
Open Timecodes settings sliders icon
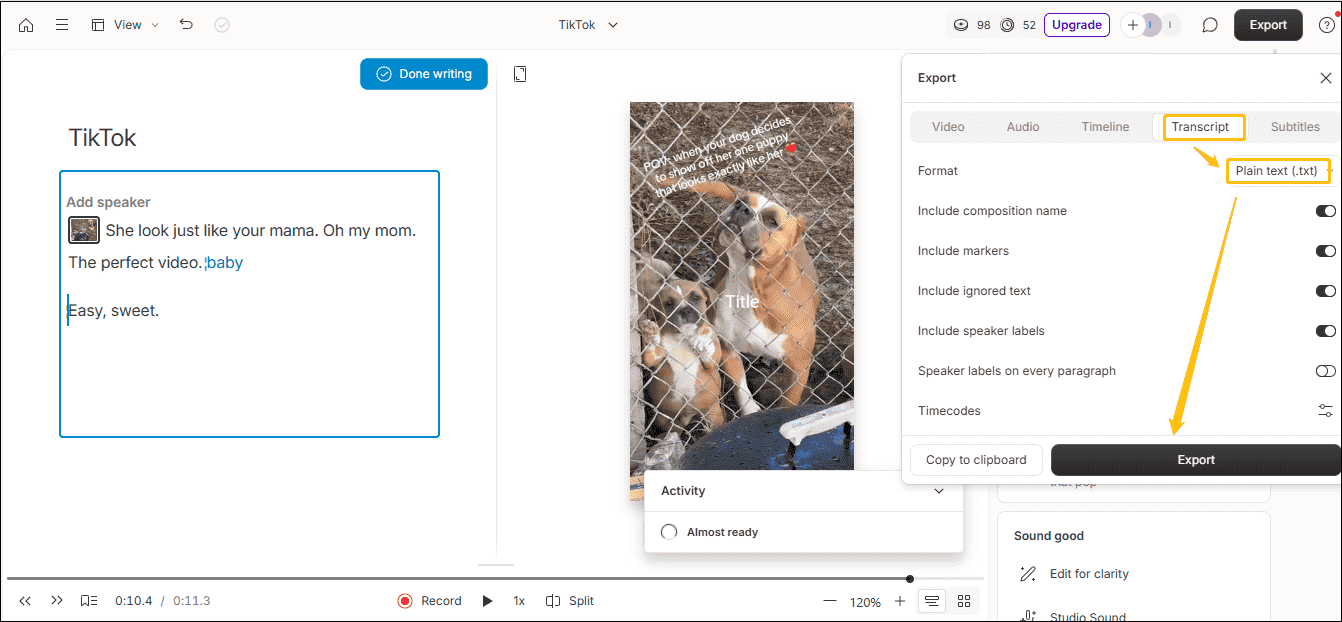1325,411
